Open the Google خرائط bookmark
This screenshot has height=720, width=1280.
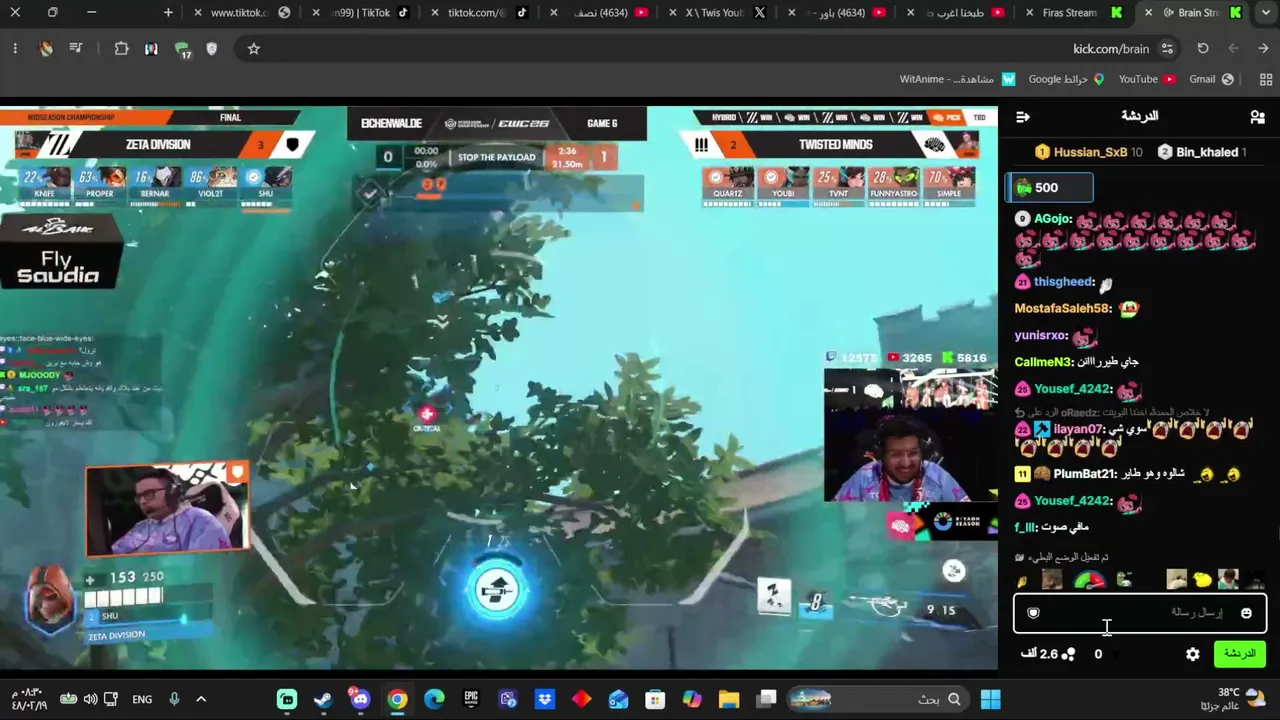[1066, 80]
